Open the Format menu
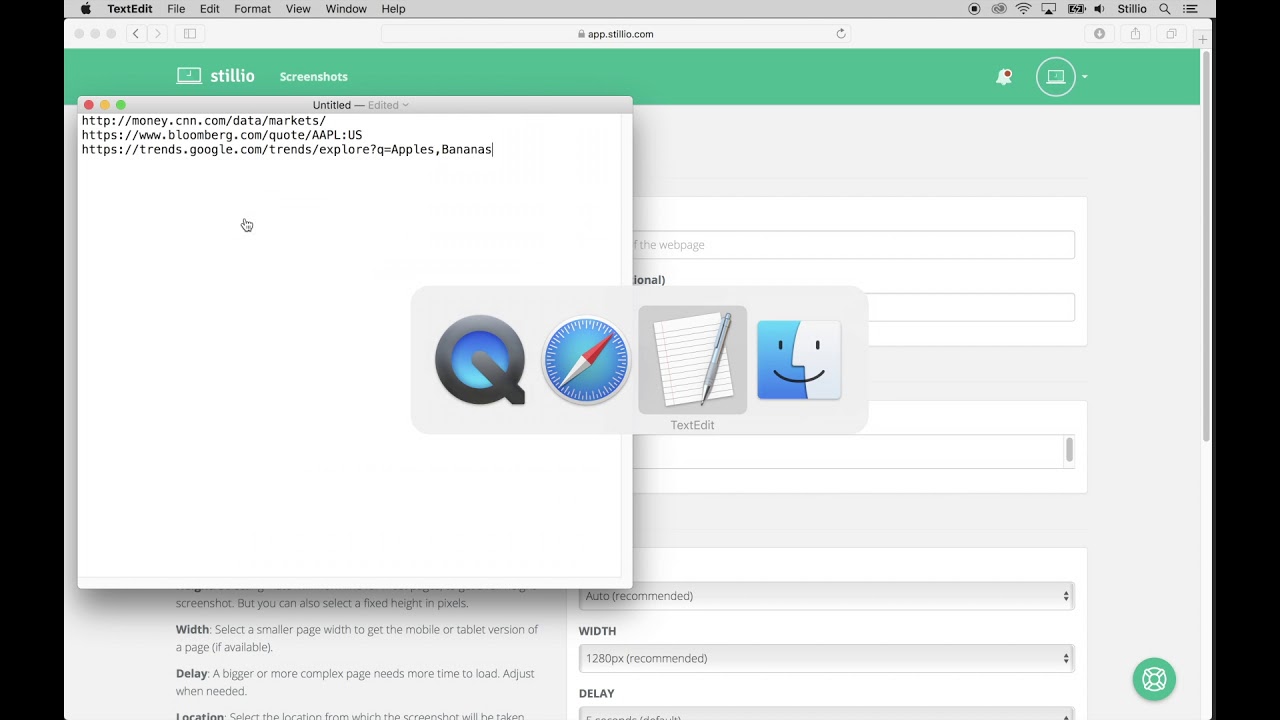 pyautogui.click(x=252, y=9)
